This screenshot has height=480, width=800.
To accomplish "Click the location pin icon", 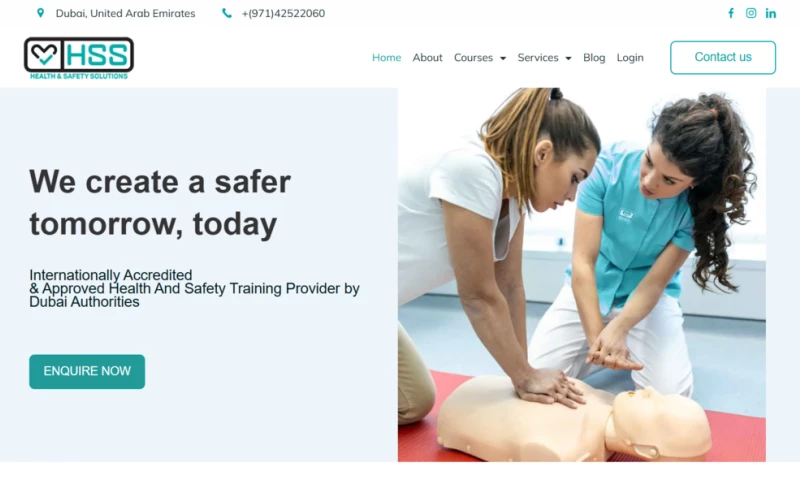I will [40, 13].
